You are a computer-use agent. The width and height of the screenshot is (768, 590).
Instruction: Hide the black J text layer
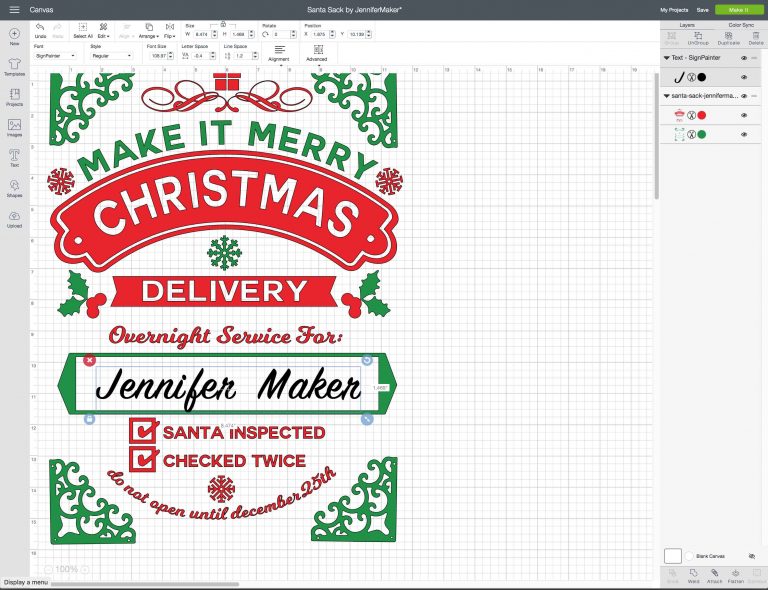tap(744, 77)
